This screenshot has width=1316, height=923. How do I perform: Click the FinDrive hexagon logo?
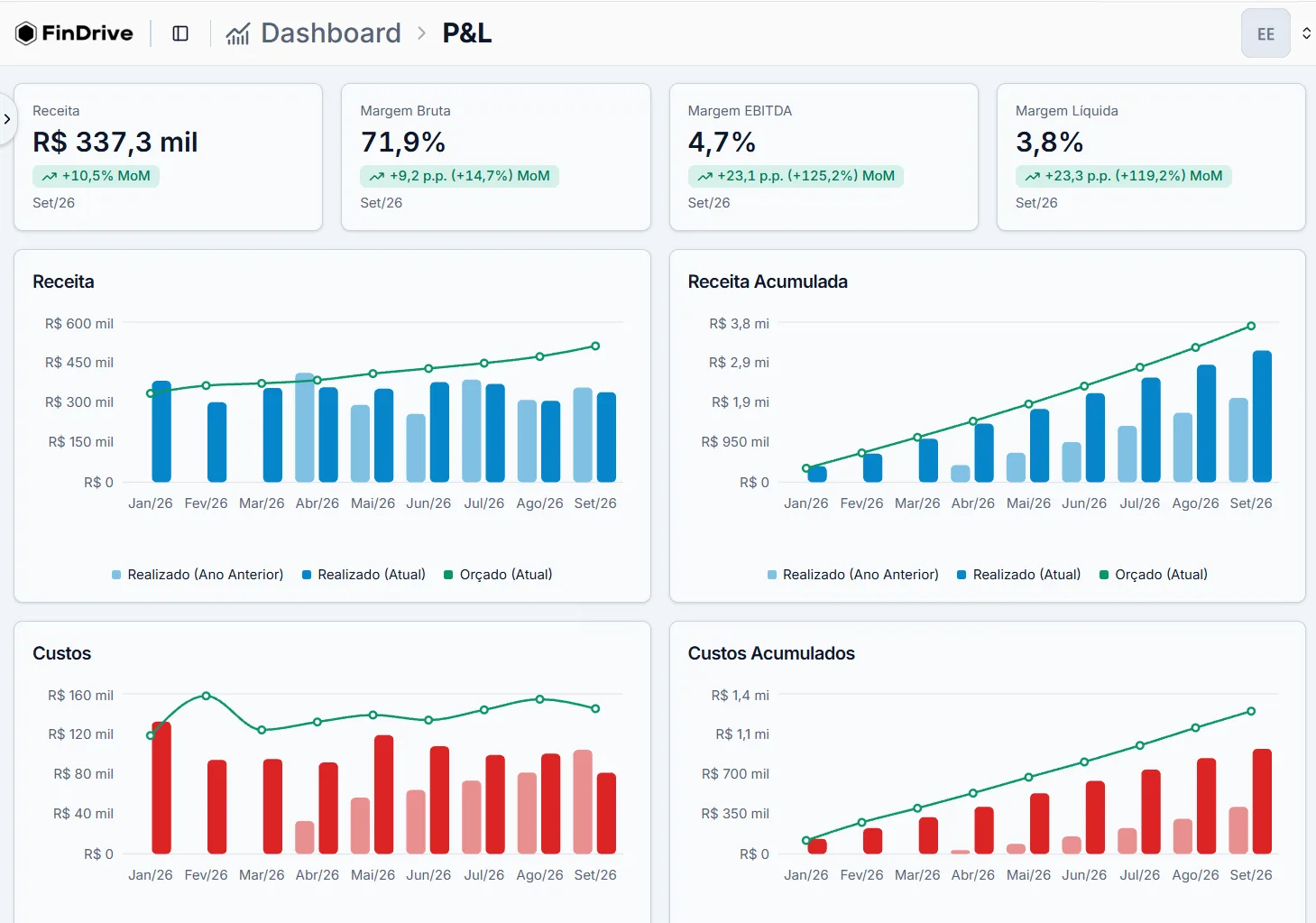pos(26,33)
